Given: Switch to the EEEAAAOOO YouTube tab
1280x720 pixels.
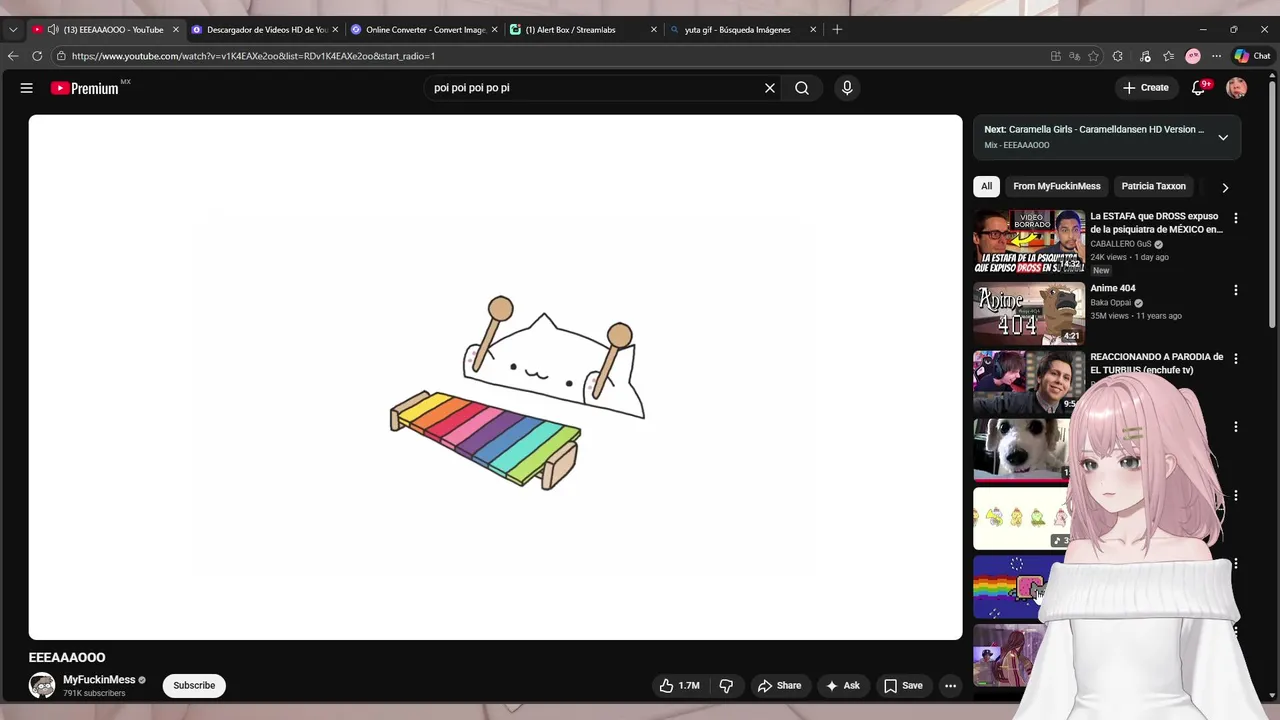Looking at the screenshot, I should (x=105, y=30).
